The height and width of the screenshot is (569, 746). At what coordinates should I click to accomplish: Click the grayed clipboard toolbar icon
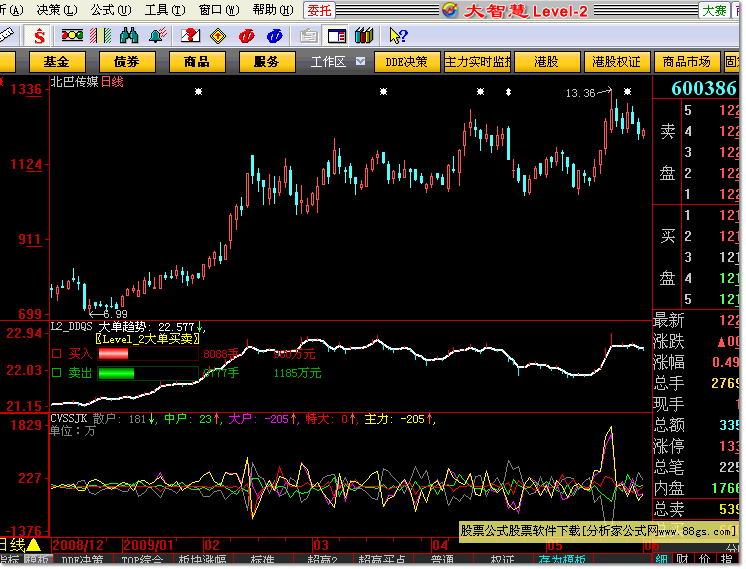tap(308, 36)
